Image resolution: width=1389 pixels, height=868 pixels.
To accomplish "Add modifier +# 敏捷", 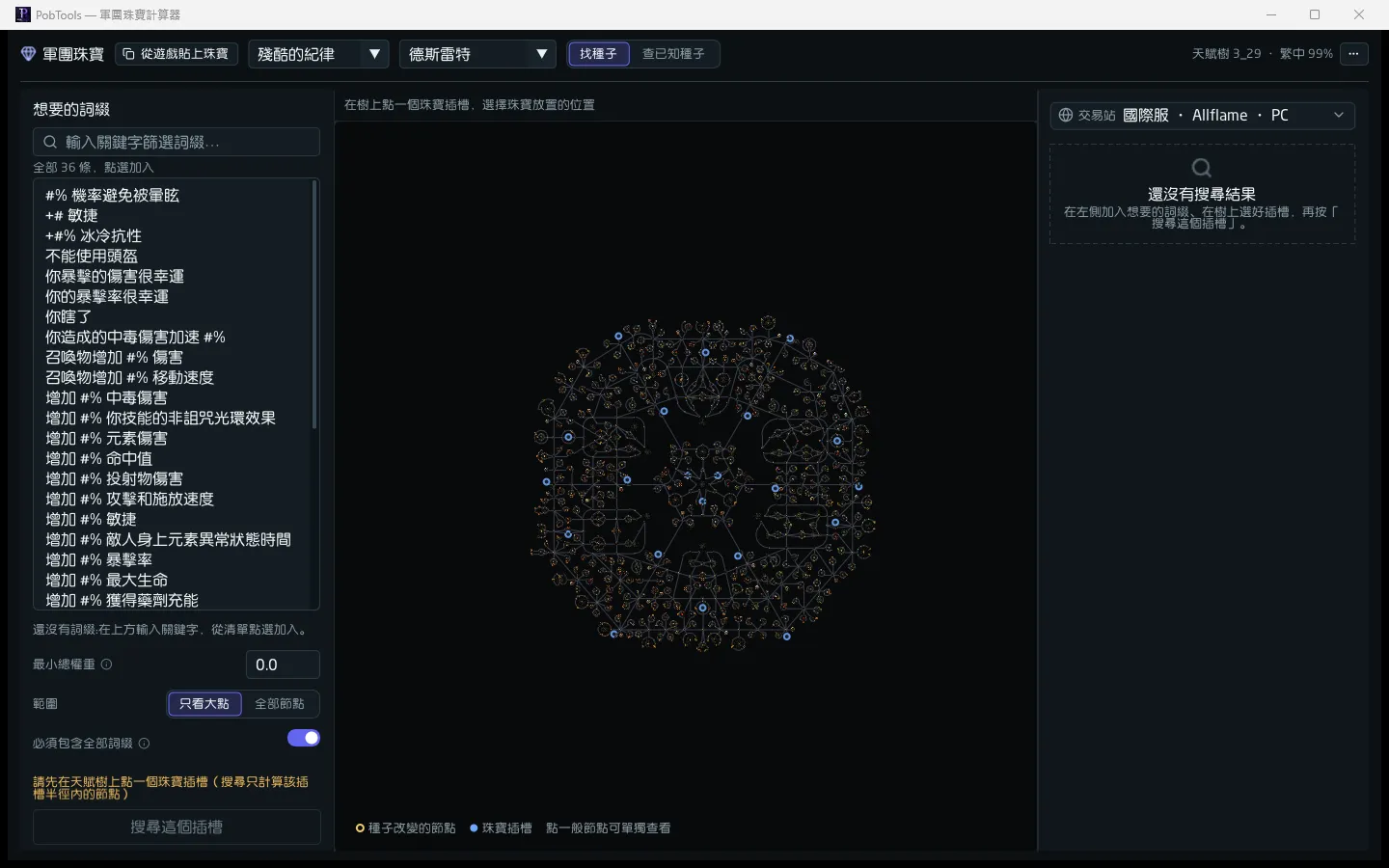I will pos(174,215).
